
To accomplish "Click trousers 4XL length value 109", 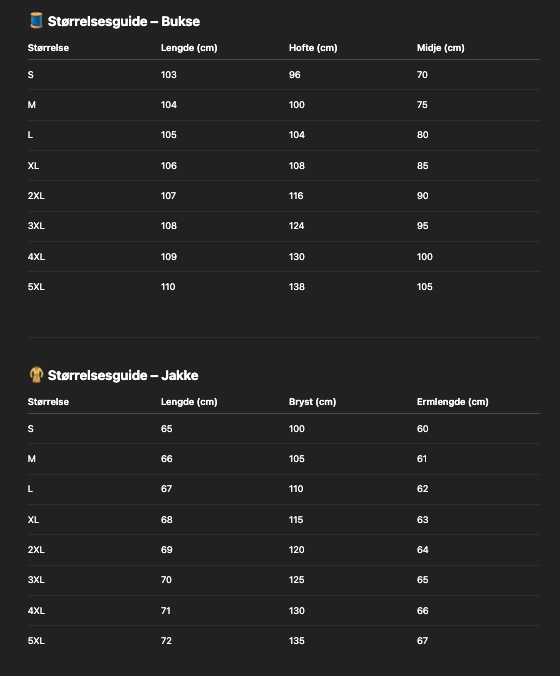I will coord(169,257).
